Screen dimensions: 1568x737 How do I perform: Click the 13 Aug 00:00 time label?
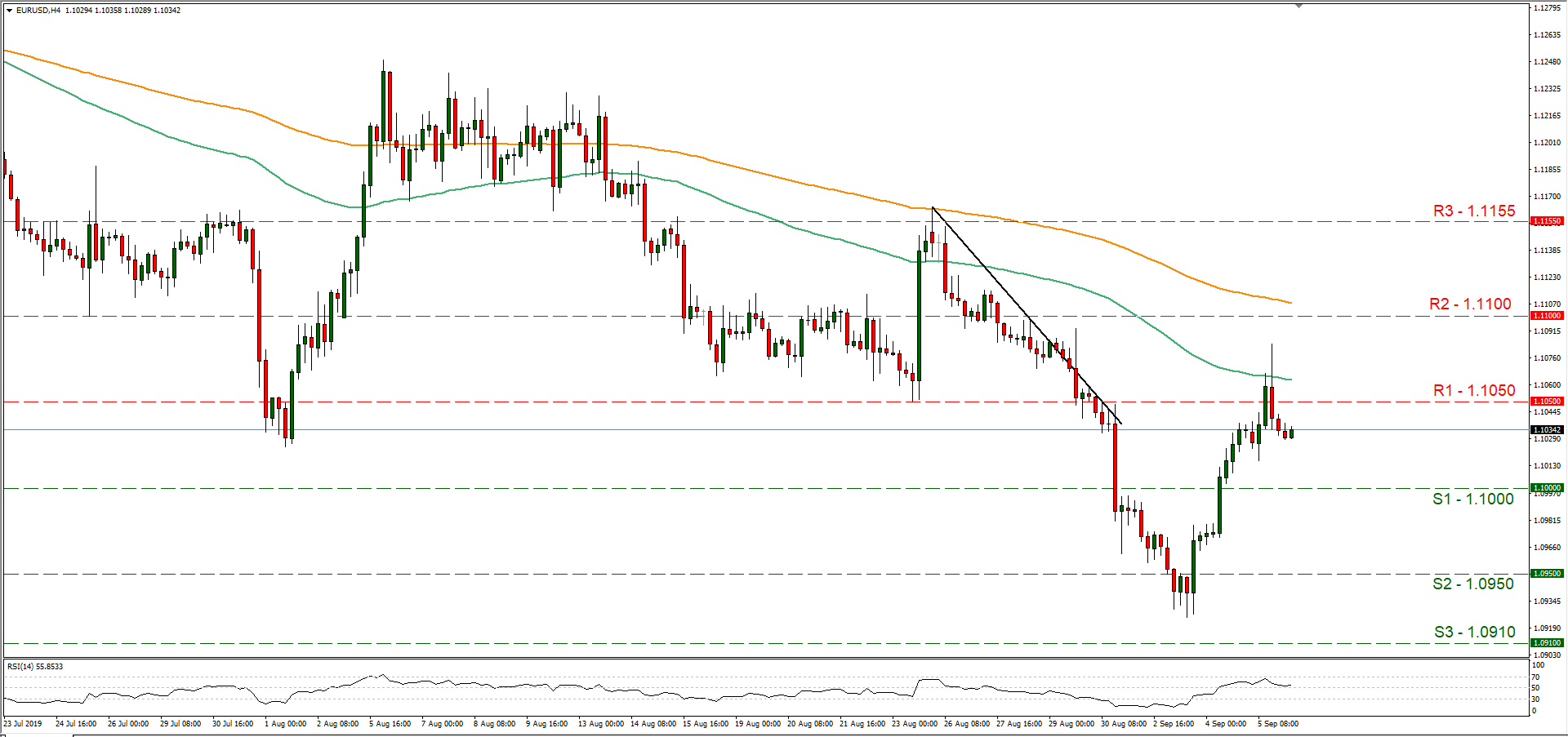(x=600, y=724)
